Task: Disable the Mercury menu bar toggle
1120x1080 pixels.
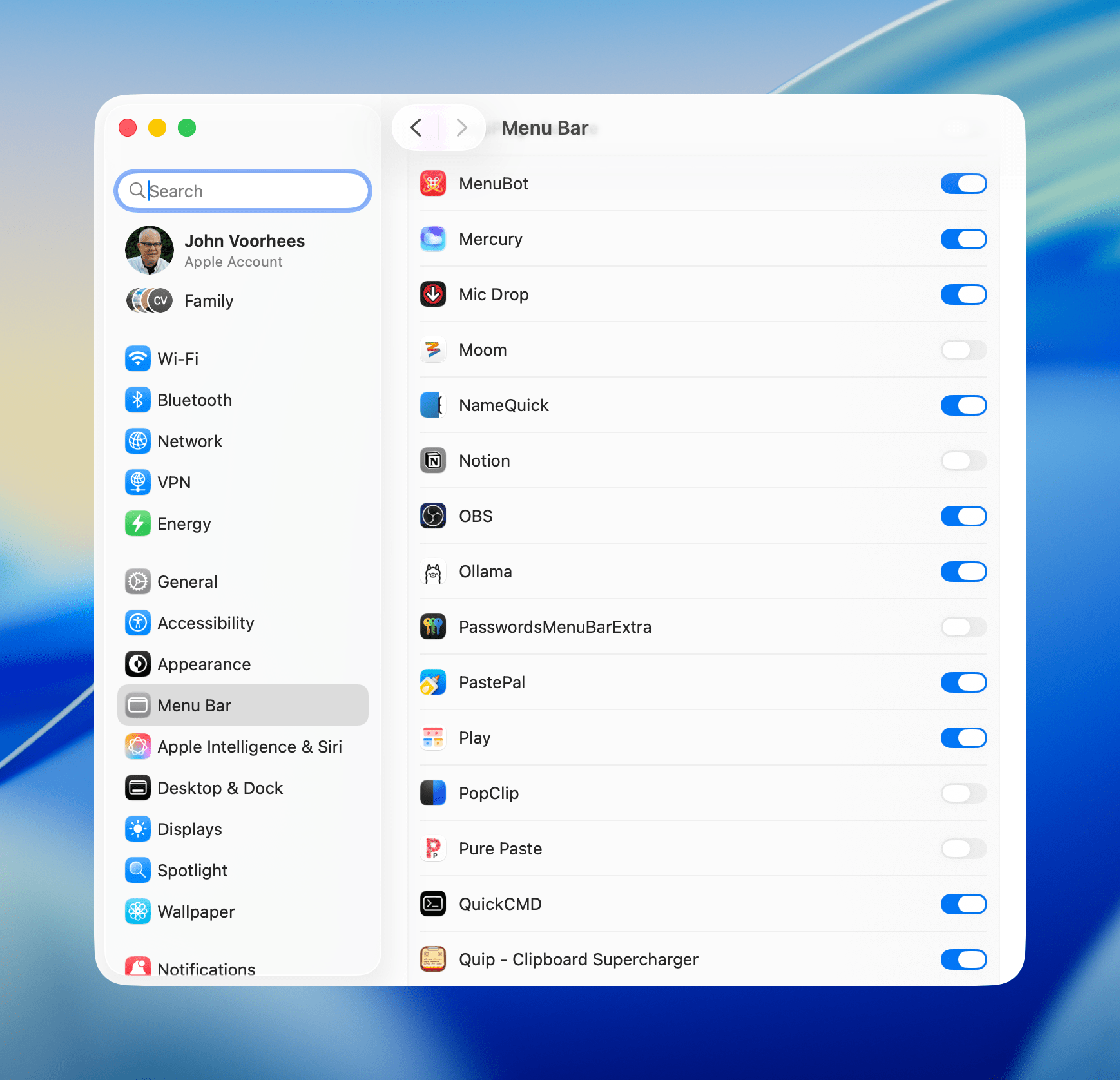Action: 964,239
